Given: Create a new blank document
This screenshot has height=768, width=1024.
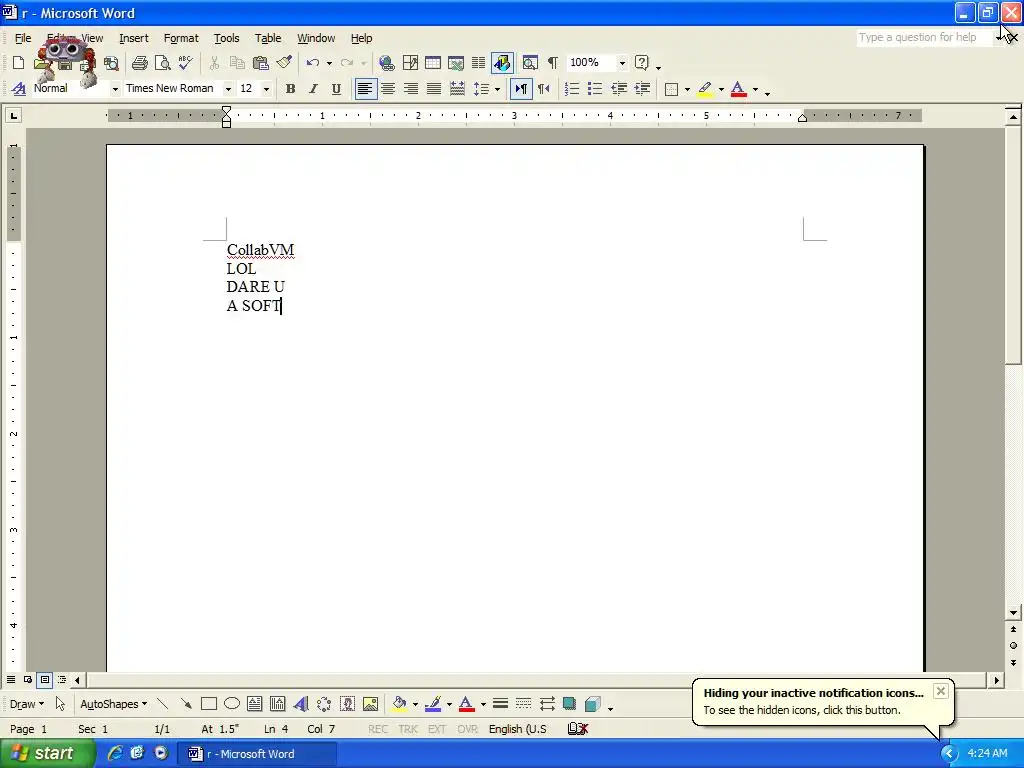Looking at the screenshot, I should click(18, 63).
